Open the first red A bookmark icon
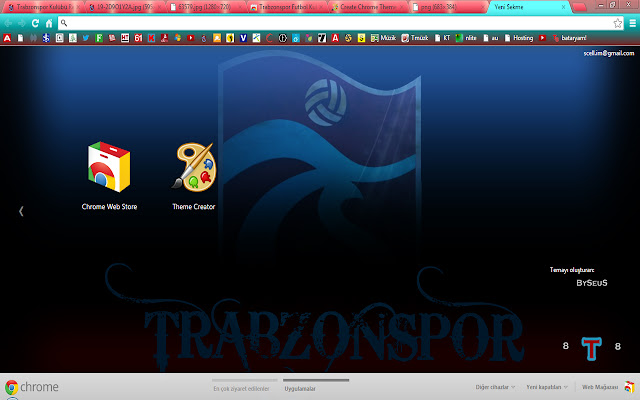Viewport: 640px width, 400px height. tap(7, 38)
